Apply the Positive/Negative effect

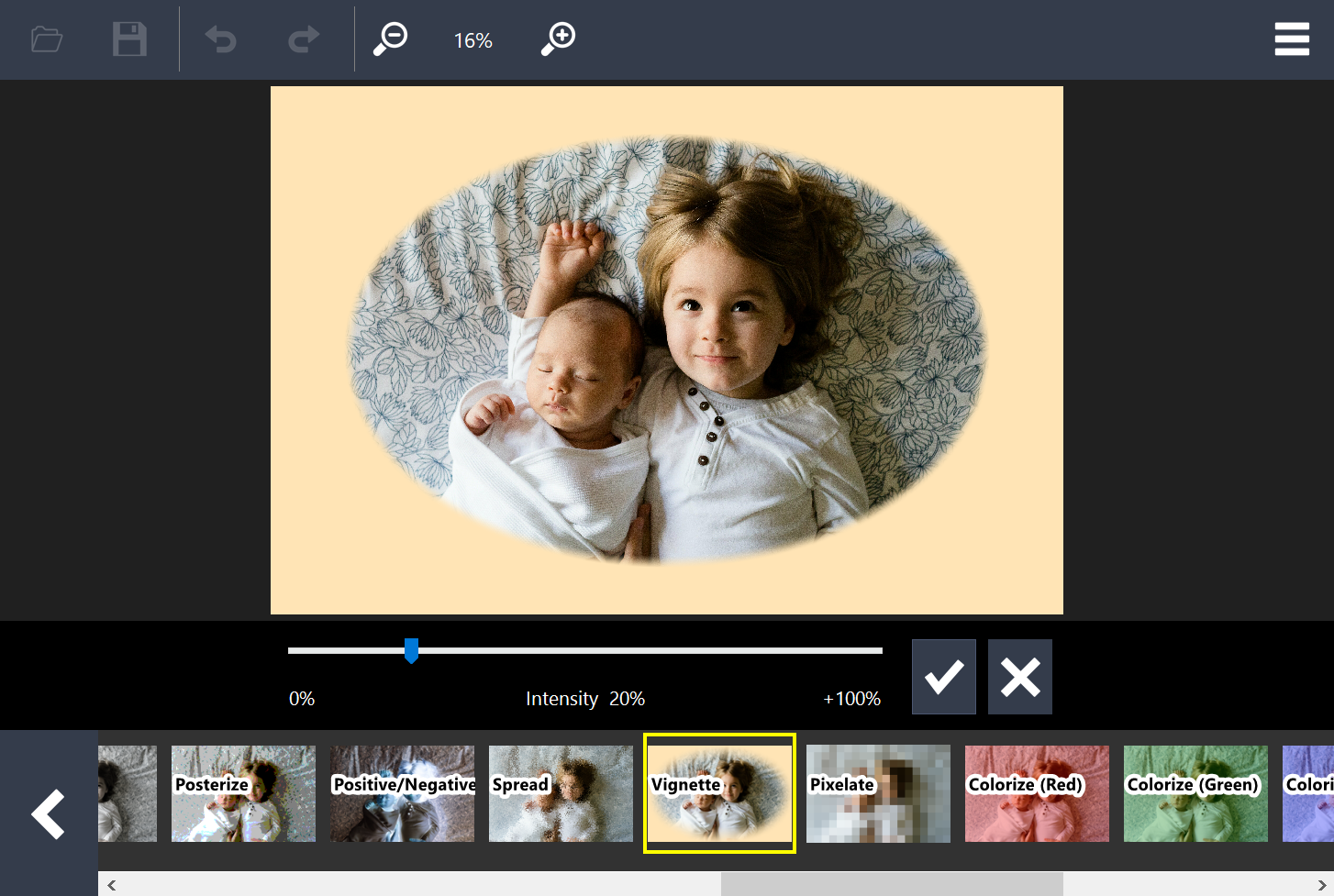click(402, 793)
